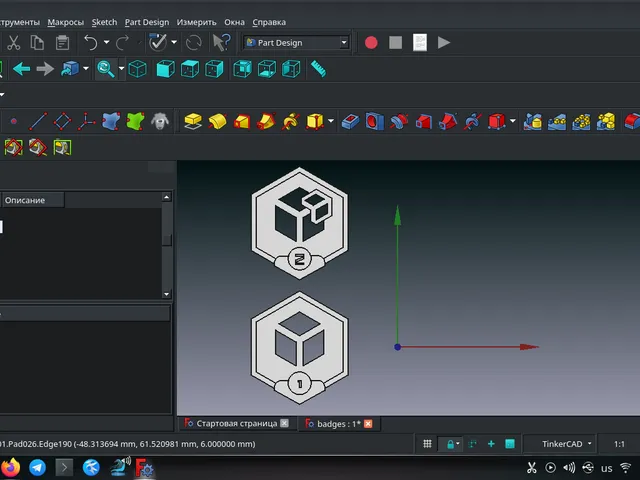Switch to badges : 1* document tab
The width and height of the screenshot is (640, 480).
[339, 424]
